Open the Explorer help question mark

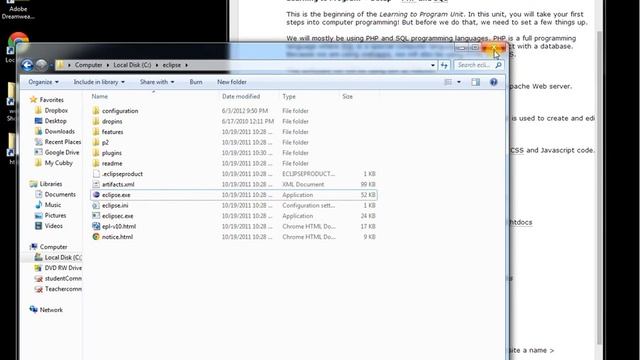(493, 82)
